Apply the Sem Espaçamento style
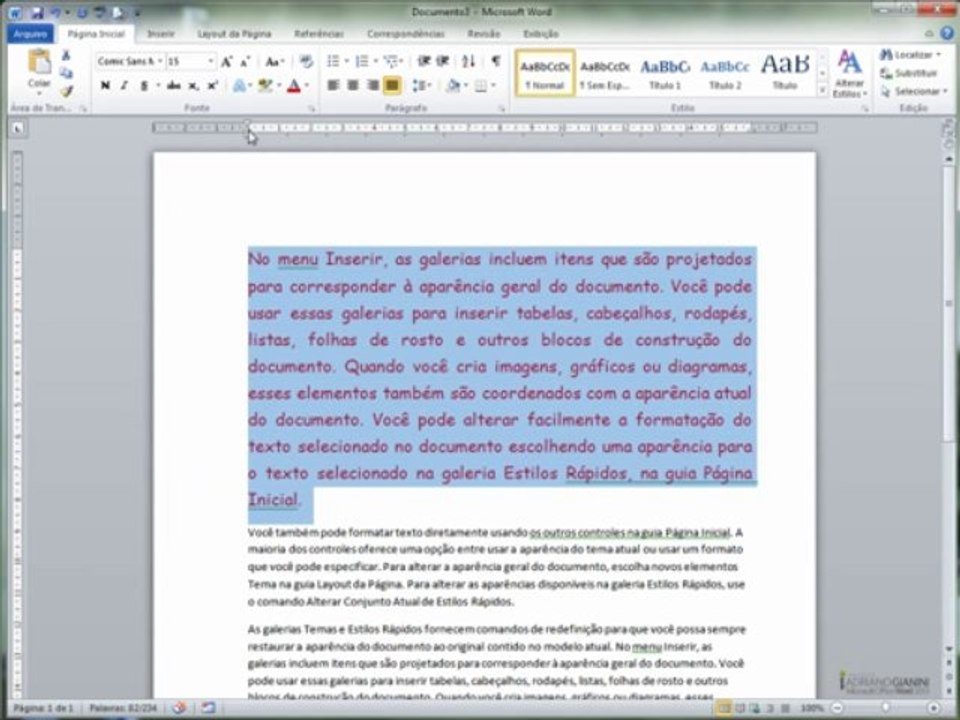The width and height of the screenshot is (960, 720). (605, 73)
